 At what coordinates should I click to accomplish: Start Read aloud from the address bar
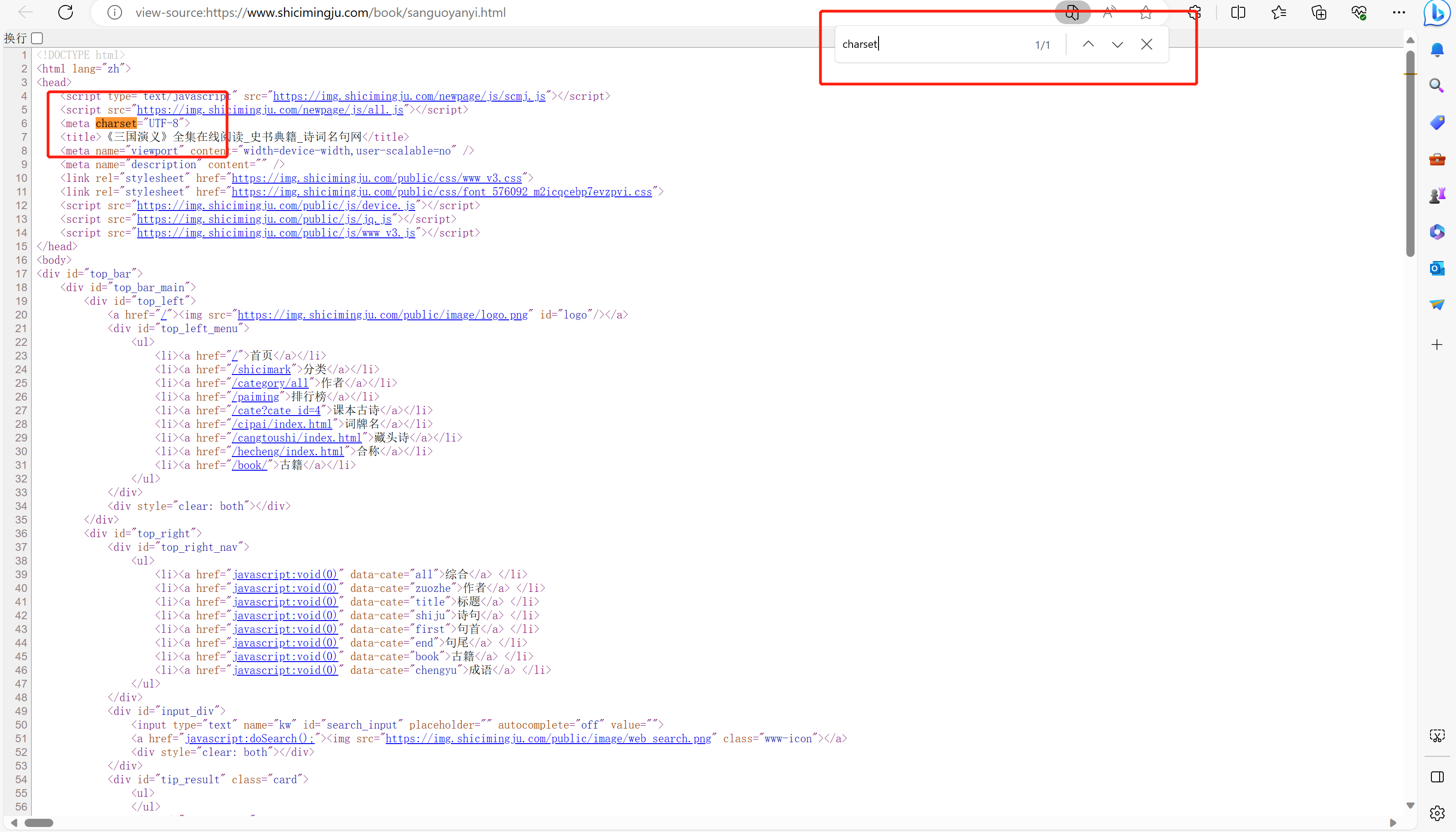pos(1109,12)
